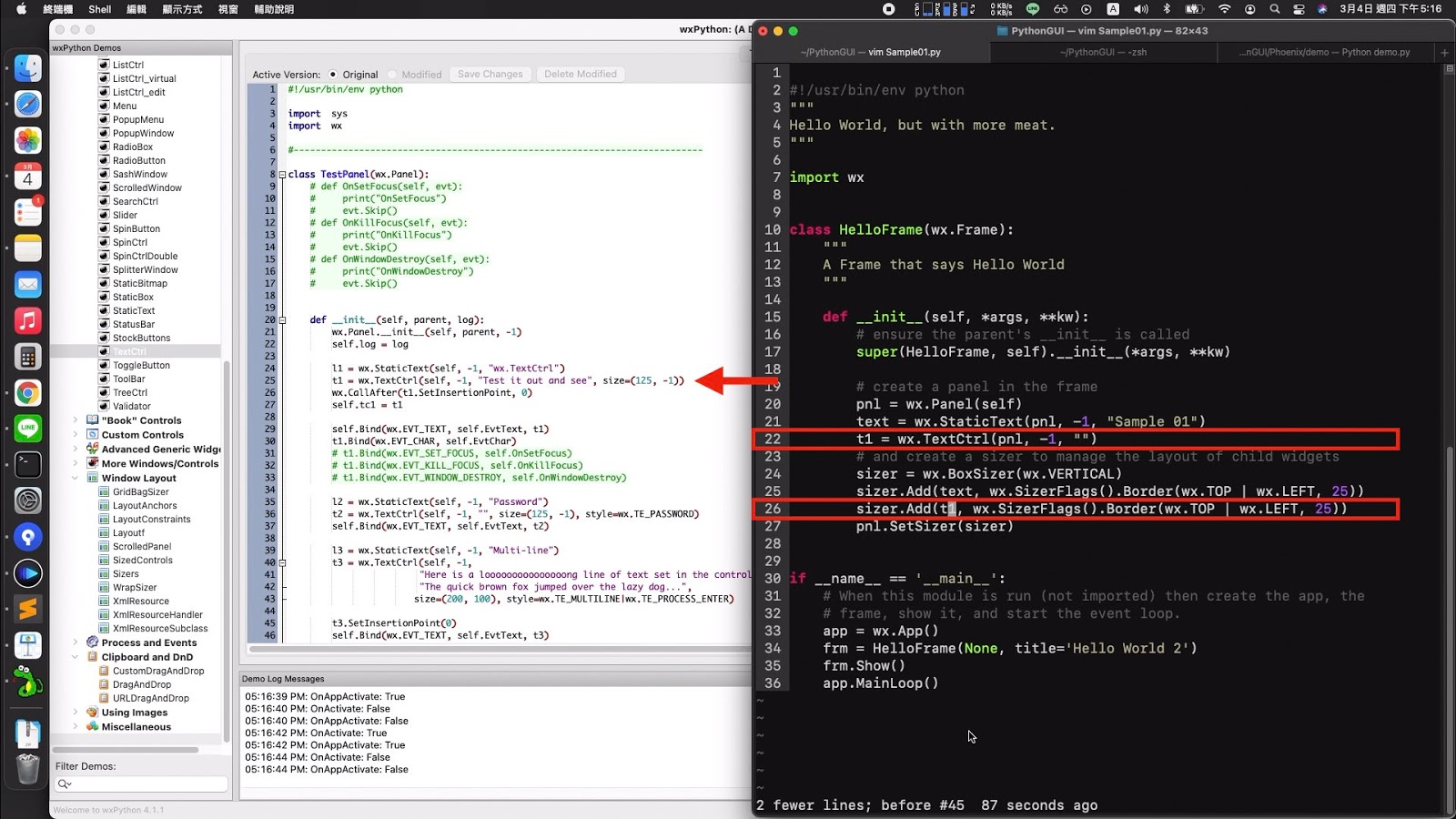
Task: Switch to Terminal via its Dock icon
Action: coord(28,465)
